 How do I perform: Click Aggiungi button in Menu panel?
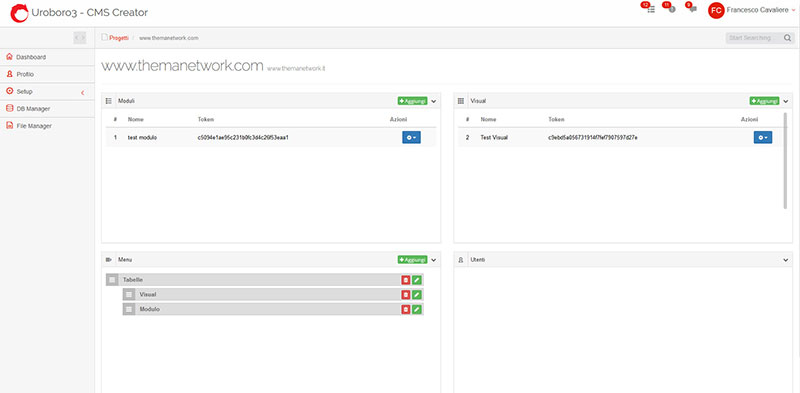tap(412, 260)
